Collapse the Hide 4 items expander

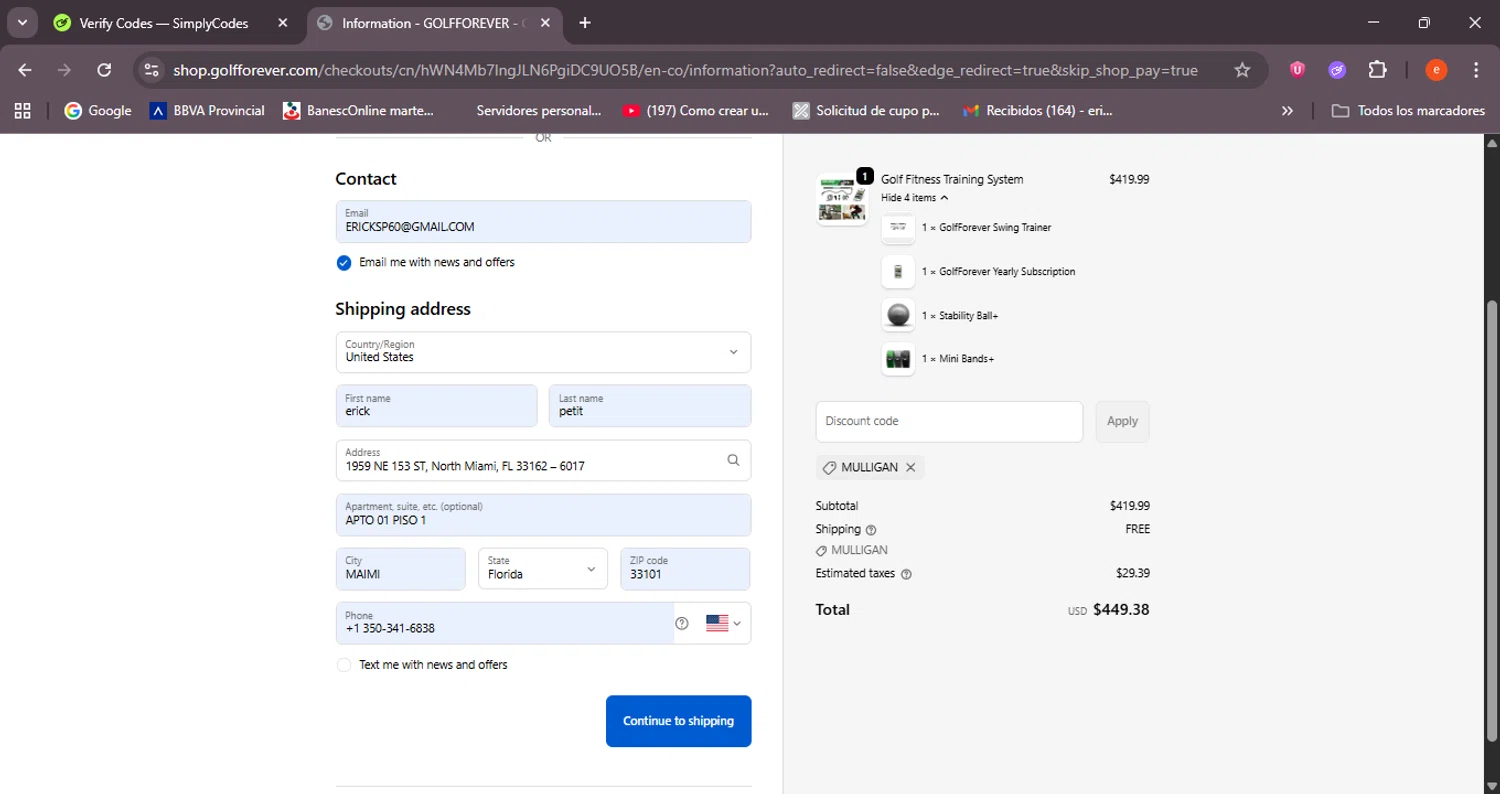(x=914, y=198)
